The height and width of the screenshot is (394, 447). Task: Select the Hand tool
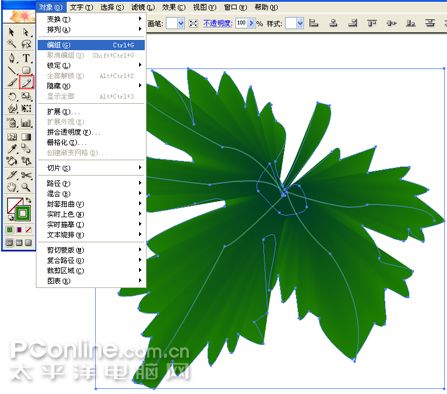[x=12, y=187]
